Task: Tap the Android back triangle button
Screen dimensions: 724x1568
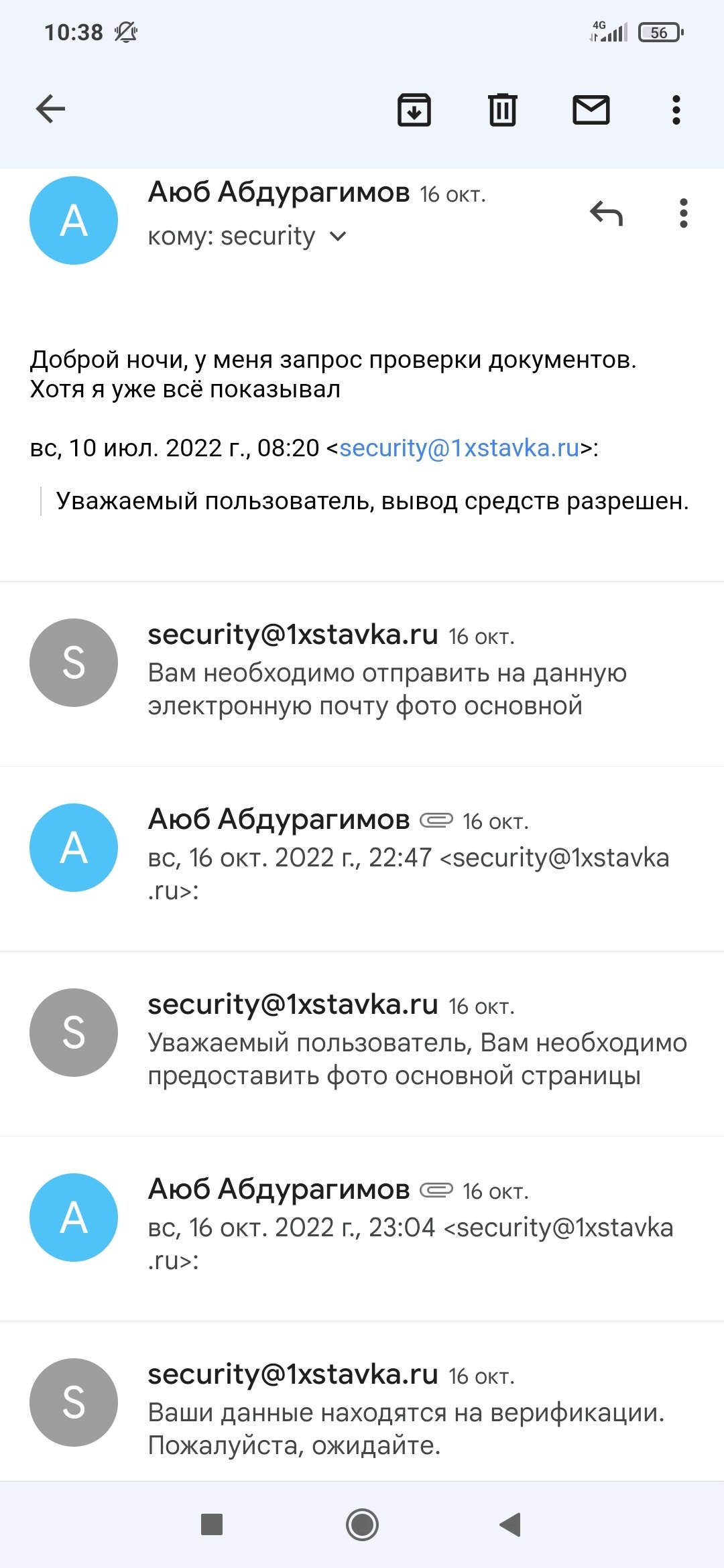Action: [x=511, y=1524]
